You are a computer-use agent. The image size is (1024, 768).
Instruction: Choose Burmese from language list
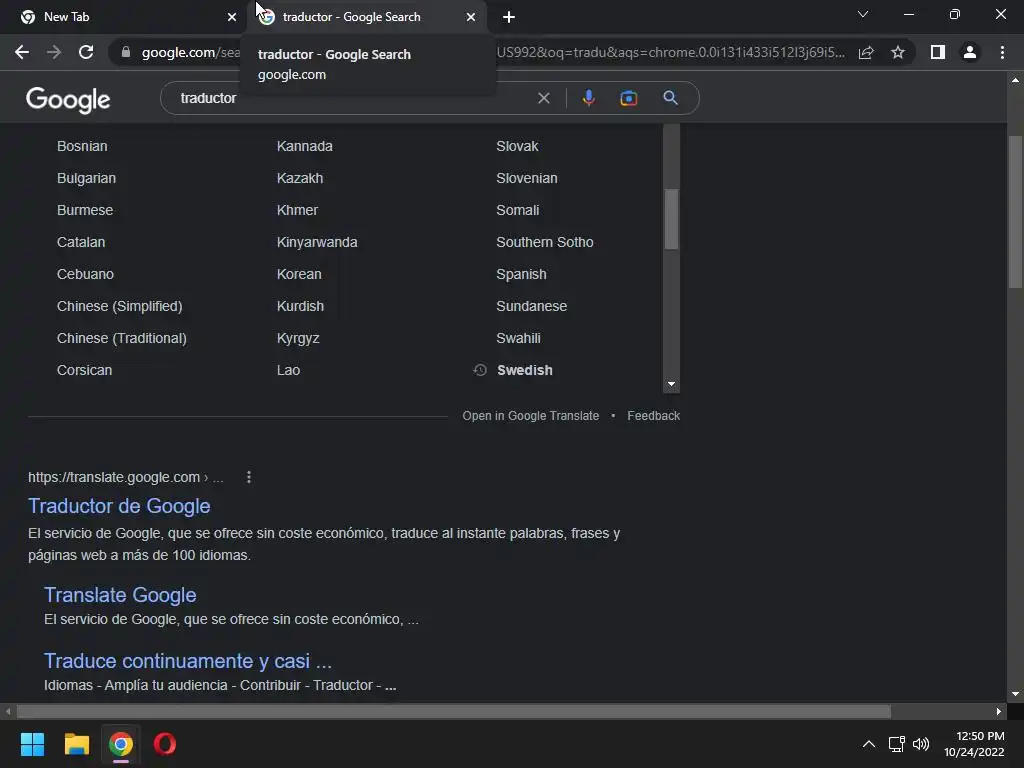85,210
